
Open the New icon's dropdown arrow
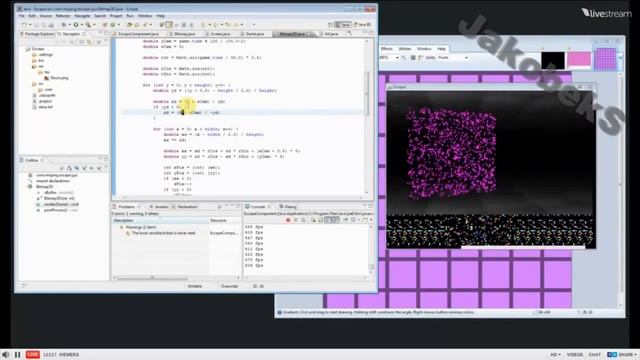pos(29,25)
